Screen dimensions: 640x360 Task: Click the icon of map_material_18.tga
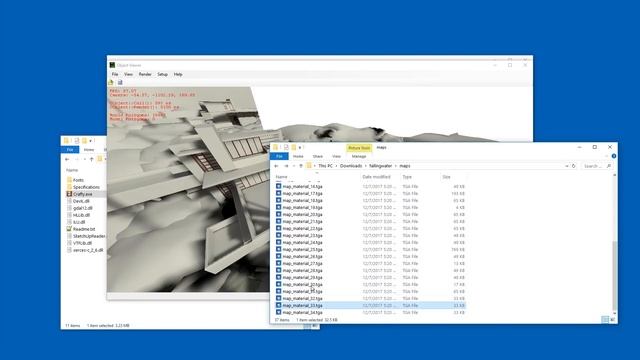click(x=278, y=200)
